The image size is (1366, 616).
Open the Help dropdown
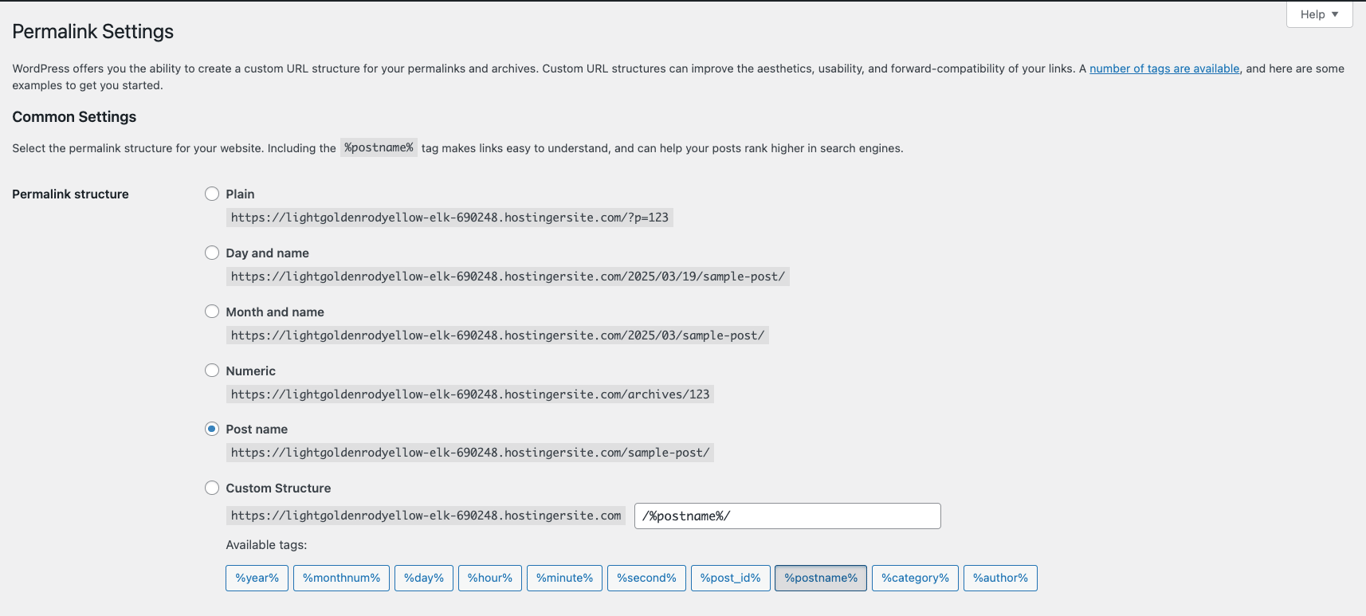tap(1318, 14)
